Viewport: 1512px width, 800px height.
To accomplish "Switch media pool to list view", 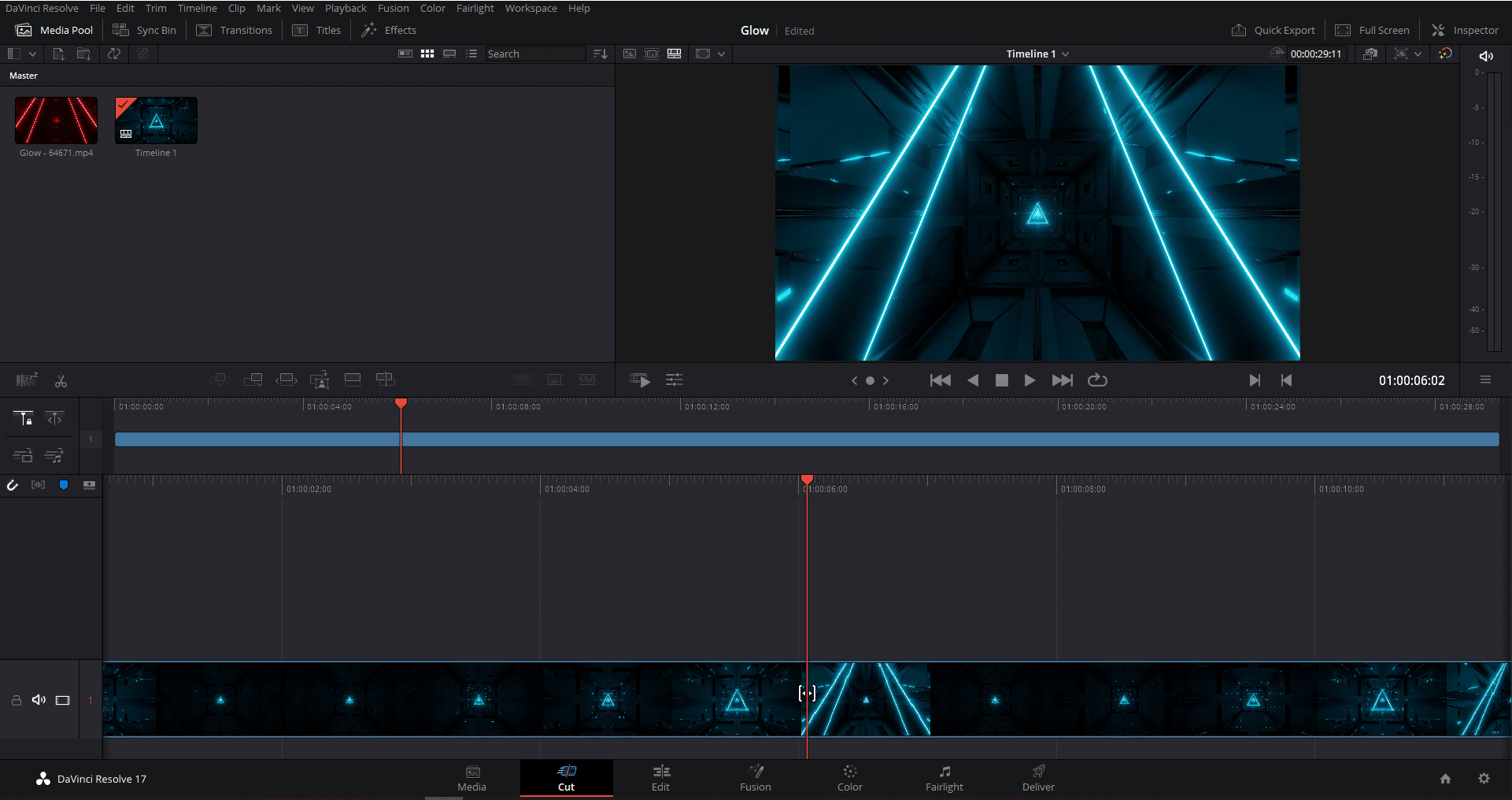I will coord(471,54).
